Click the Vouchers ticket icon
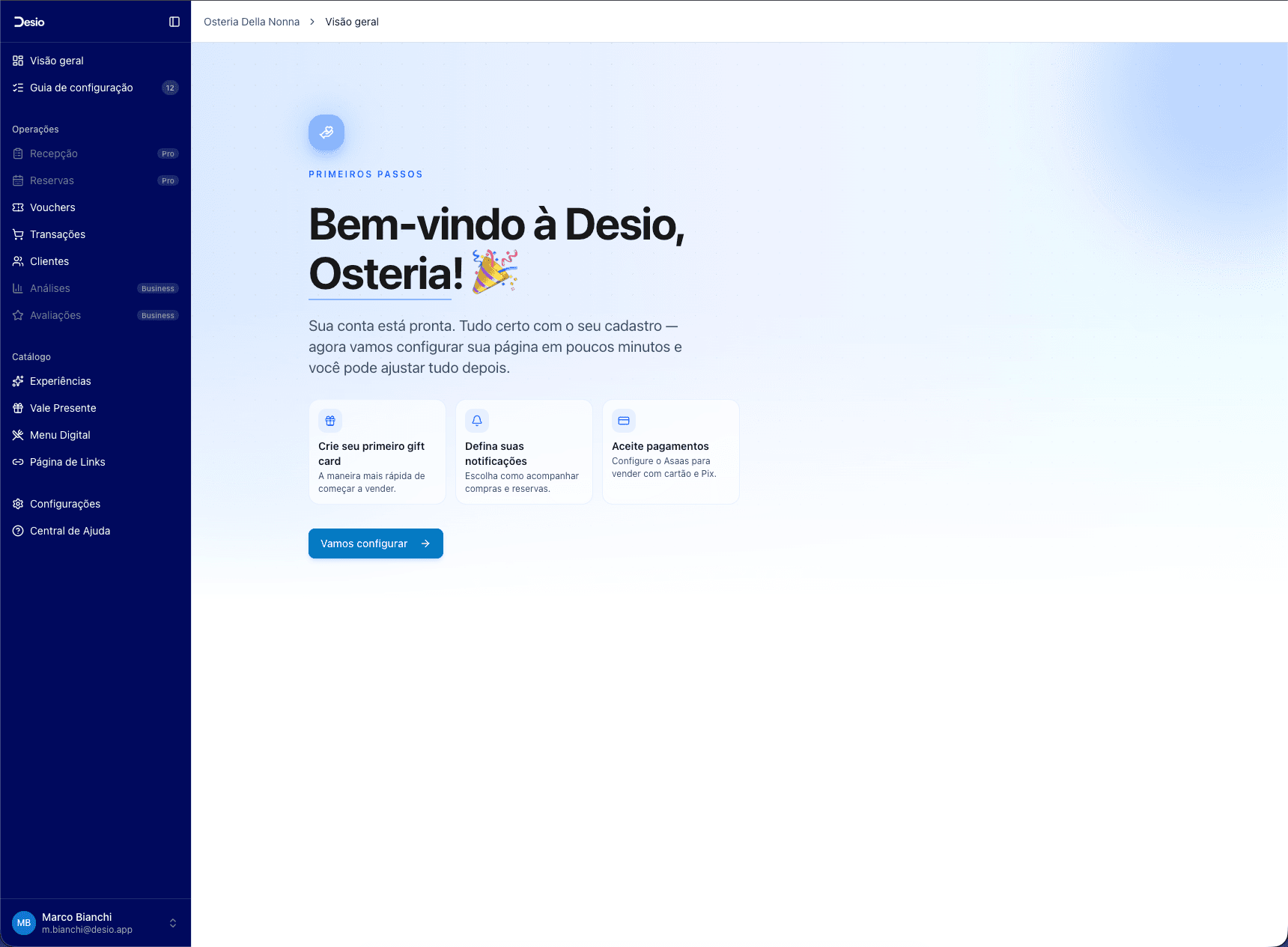Viewport: 1288px width, 947px height. tap(18, 207)
